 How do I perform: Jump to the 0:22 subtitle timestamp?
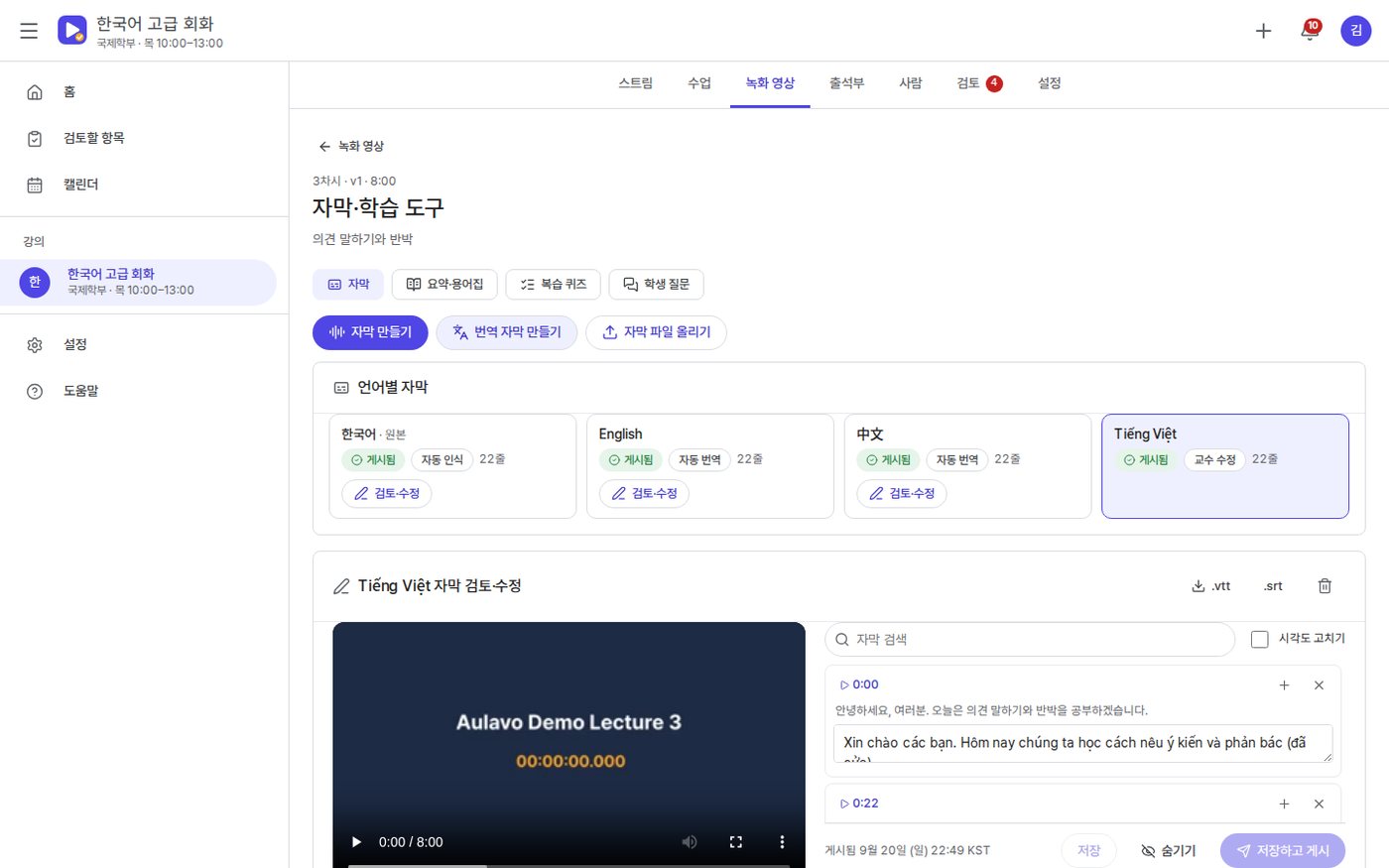click(x=859, y=804)
